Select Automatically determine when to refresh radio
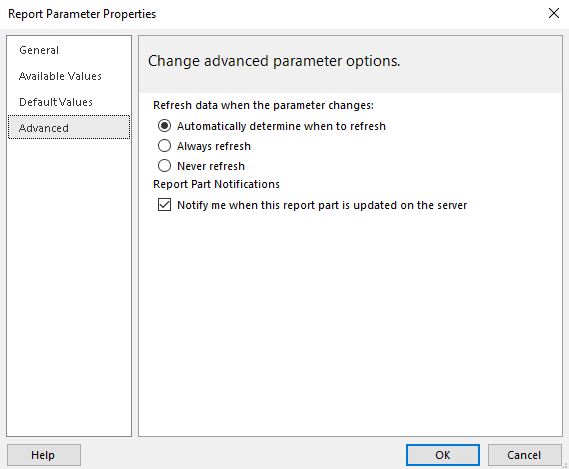Image resolution: width=569 pixels, height=469 pixels. coord(164,126)
